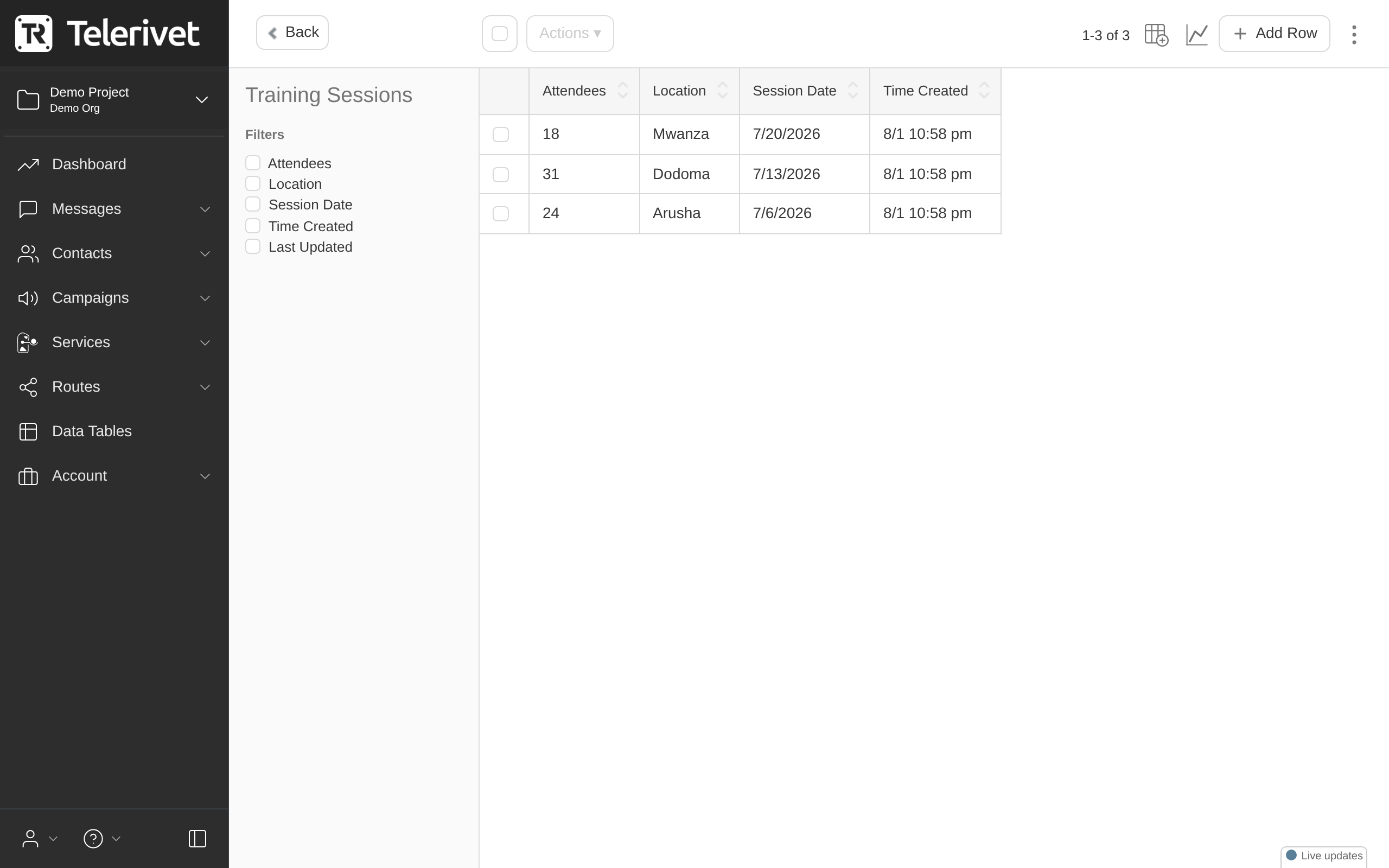Open the Account menu item
Viewport: 1389px width, 868px height.
click(x=113, y=476)
